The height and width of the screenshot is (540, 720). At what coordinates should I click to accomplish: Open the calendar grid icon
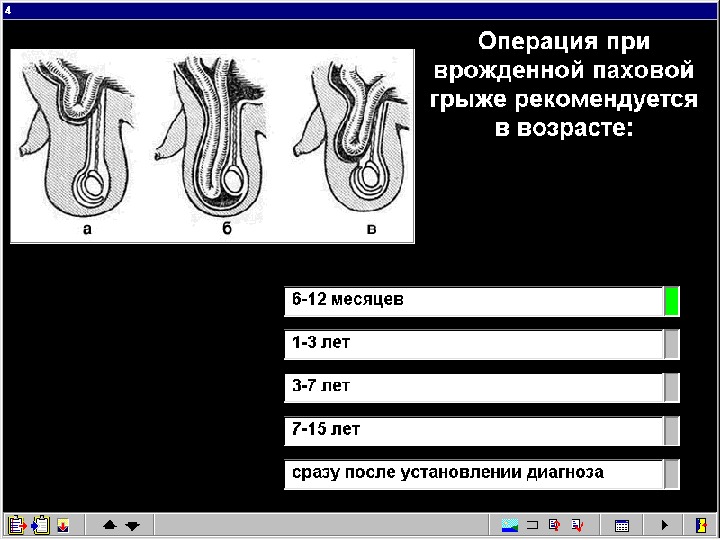coord(622,525)
